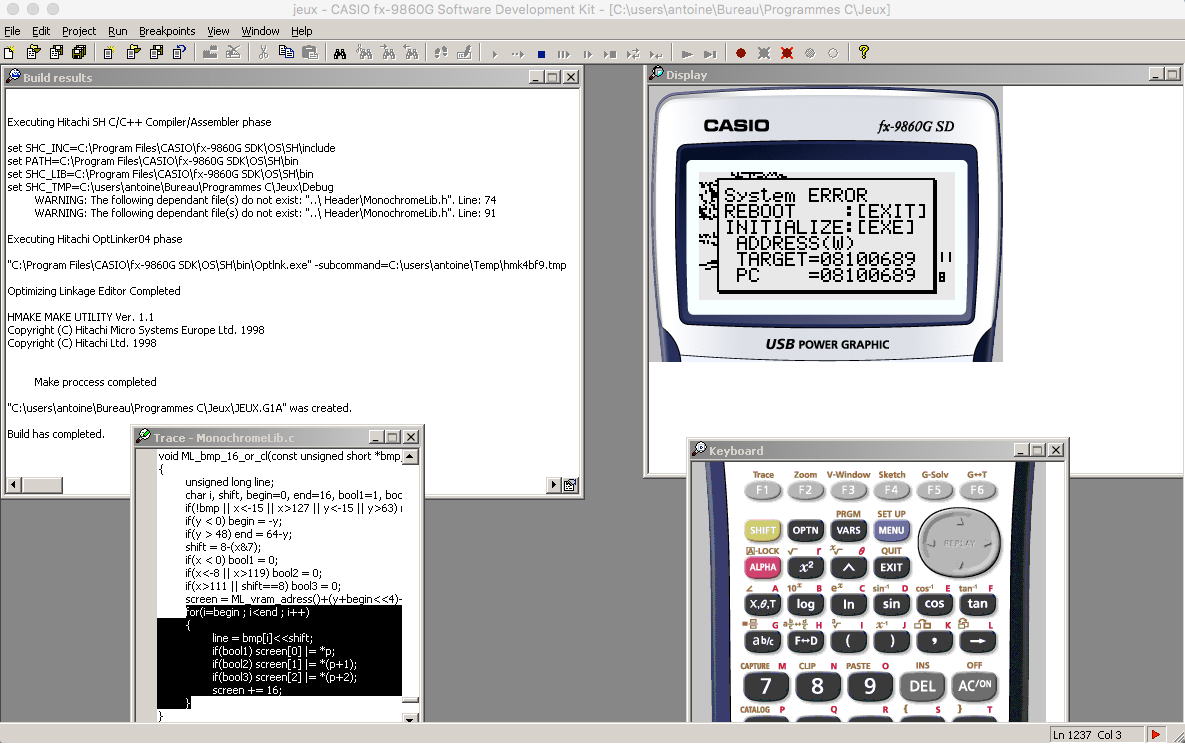
Task: Click the Build results horizontal scrollbar thumb
Action: (x=42, y=485)
